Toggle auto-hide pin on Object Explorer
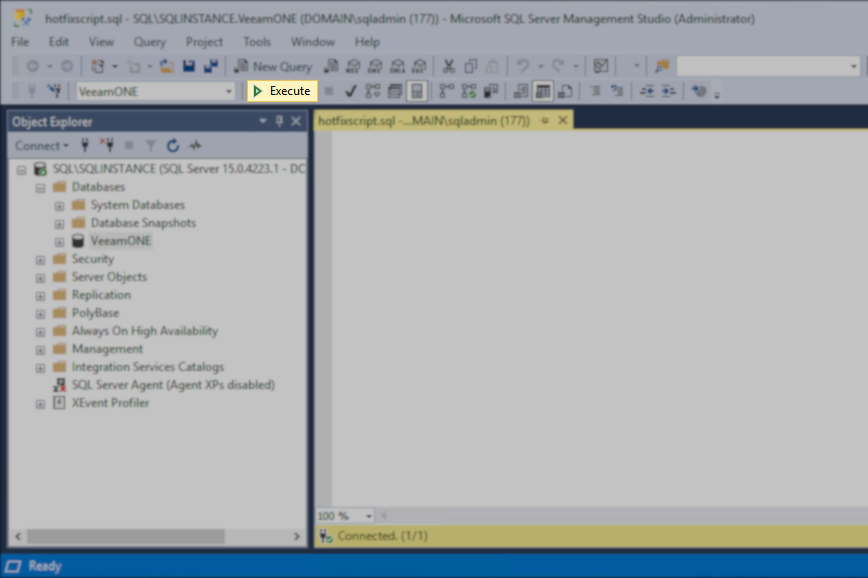The height and width of the screenshot is (578, 868). 280,121
